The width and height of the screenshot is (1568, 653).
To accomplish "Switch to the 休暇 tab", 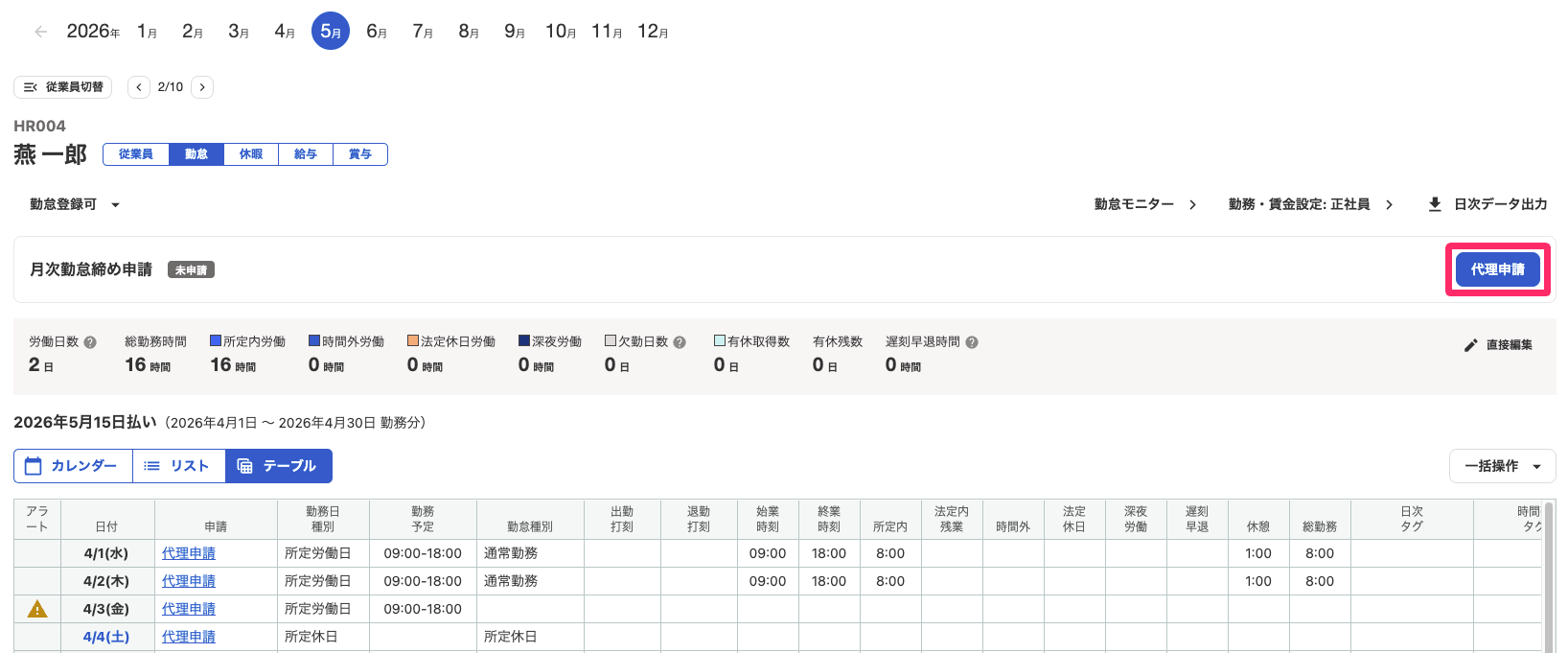I will click(251, 154).
